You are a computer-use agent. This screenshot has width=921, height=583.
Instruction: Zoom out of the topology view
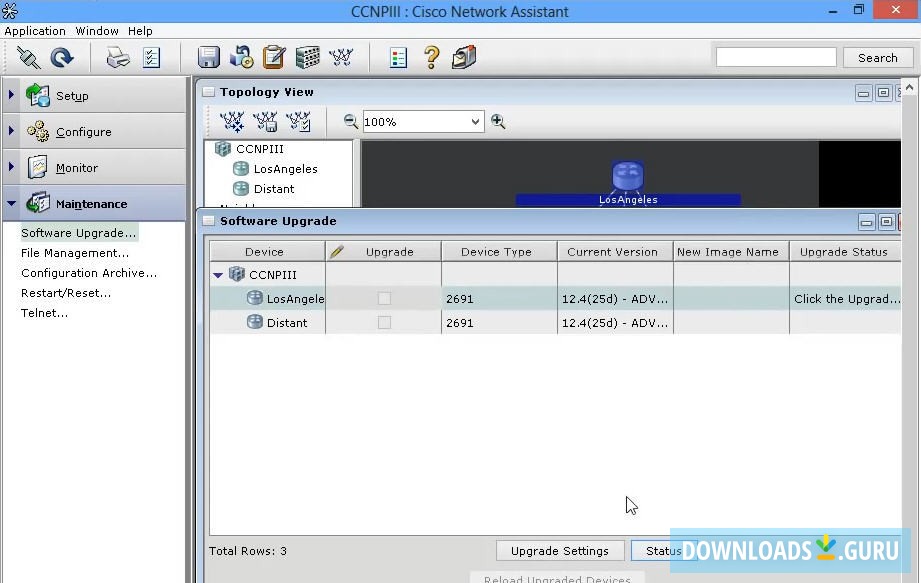coord(351,122)
